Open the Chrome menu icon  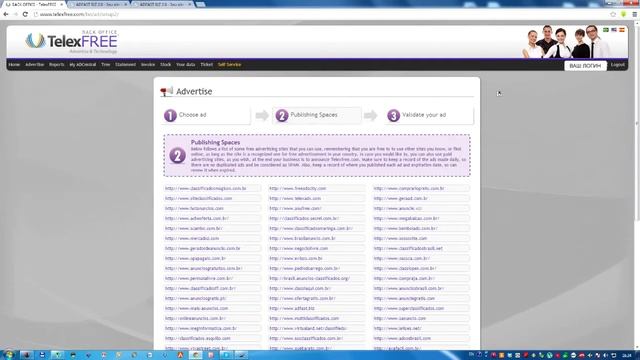pyautogui.click(x=635, y=14)
